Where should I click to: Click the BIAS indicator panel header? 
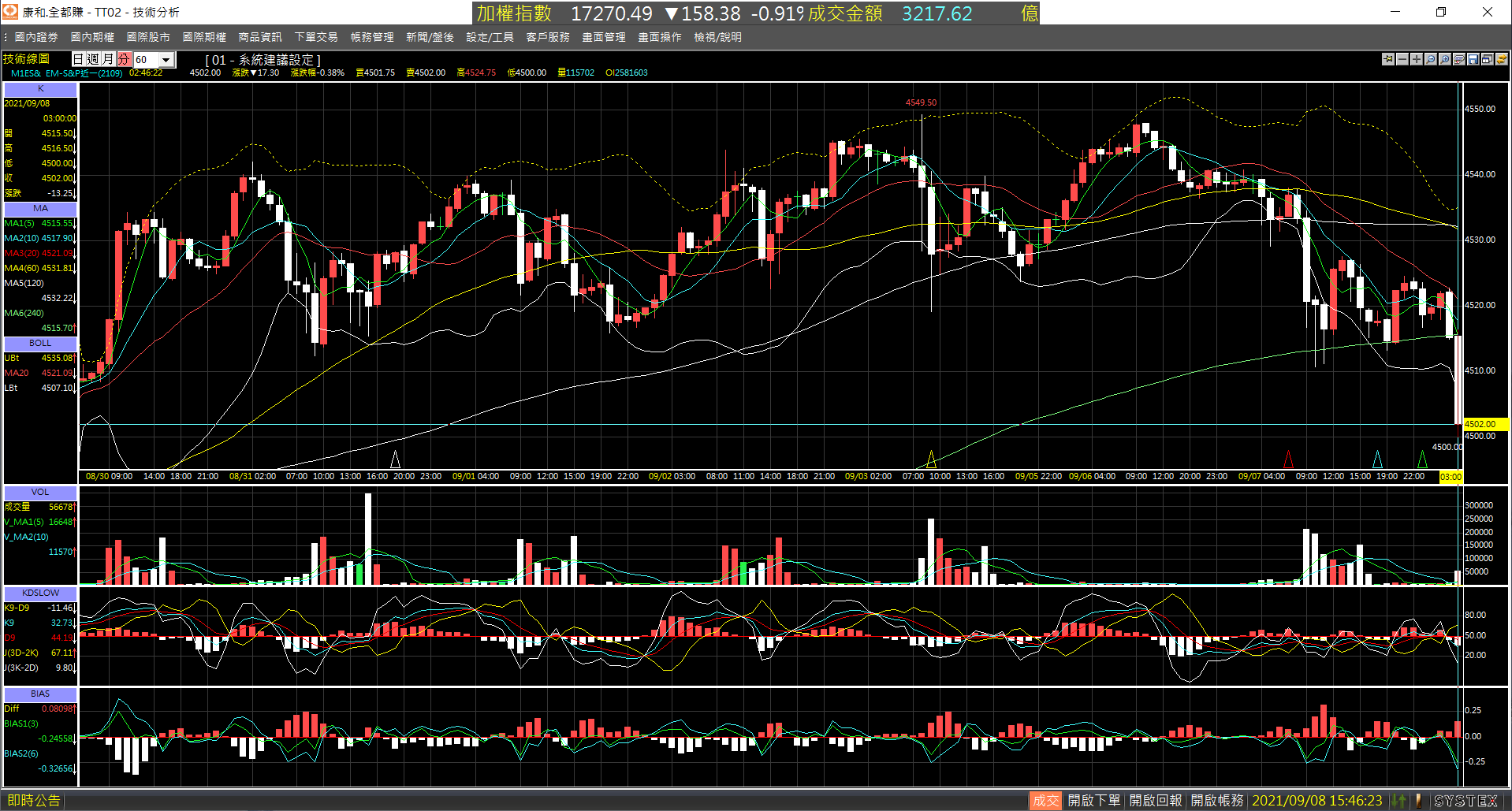click(40, 694)
